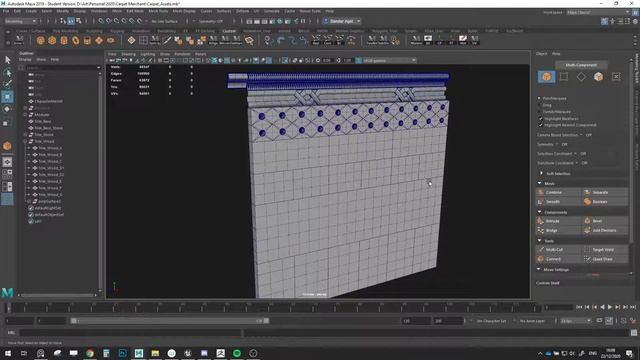Click the playback range slider bar

click(169, 321)
